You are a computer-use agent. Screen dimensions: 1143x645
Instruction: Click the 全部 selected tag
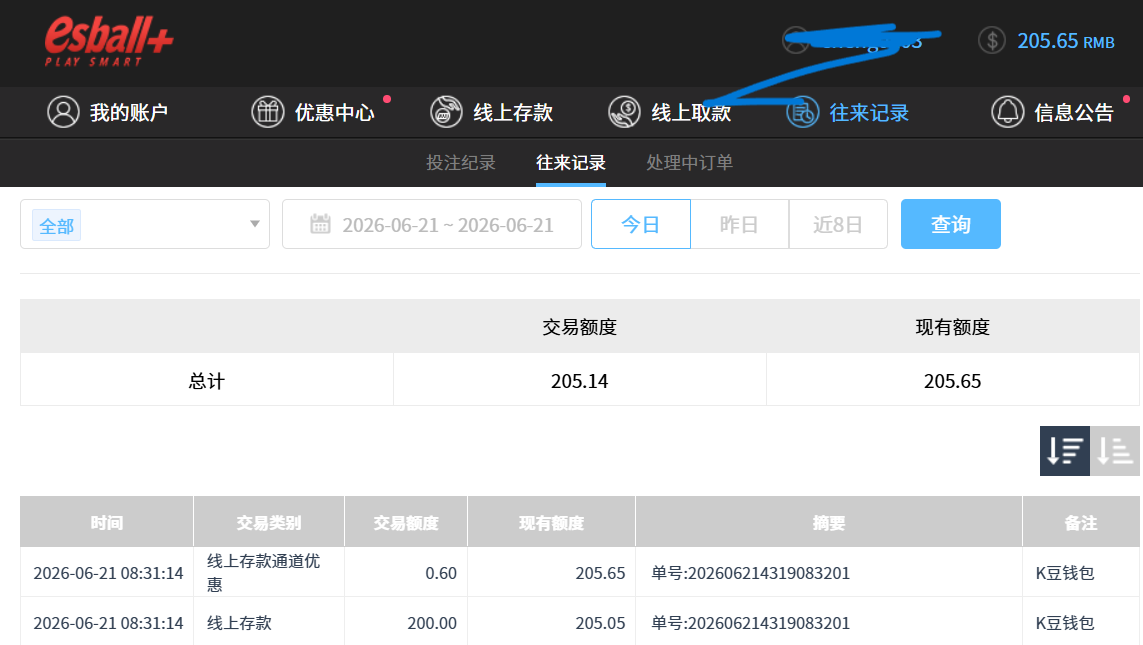[x=56, y=226]
